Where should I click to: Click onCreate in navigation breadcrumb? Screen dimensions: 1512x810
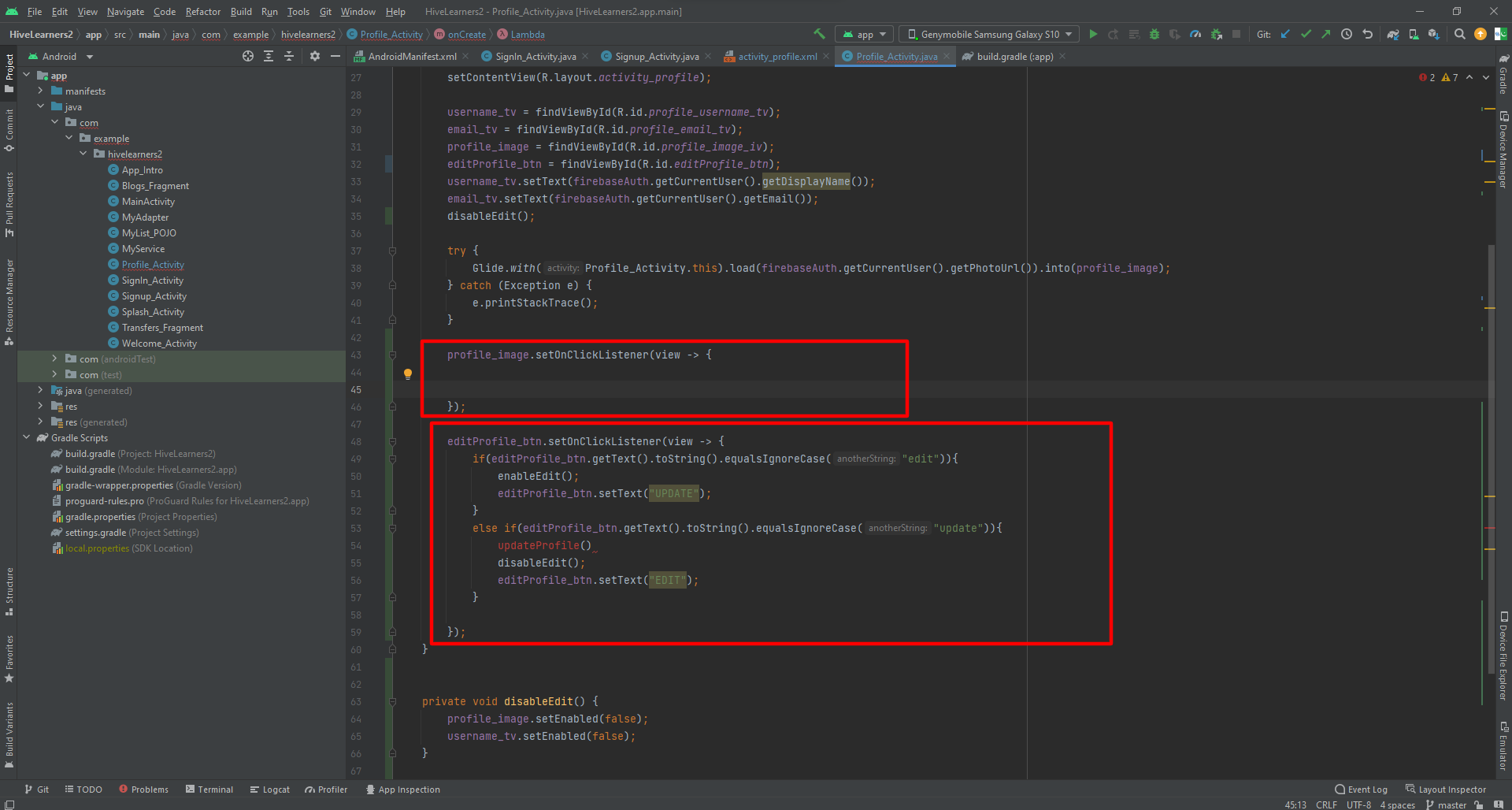pos(467,34)
